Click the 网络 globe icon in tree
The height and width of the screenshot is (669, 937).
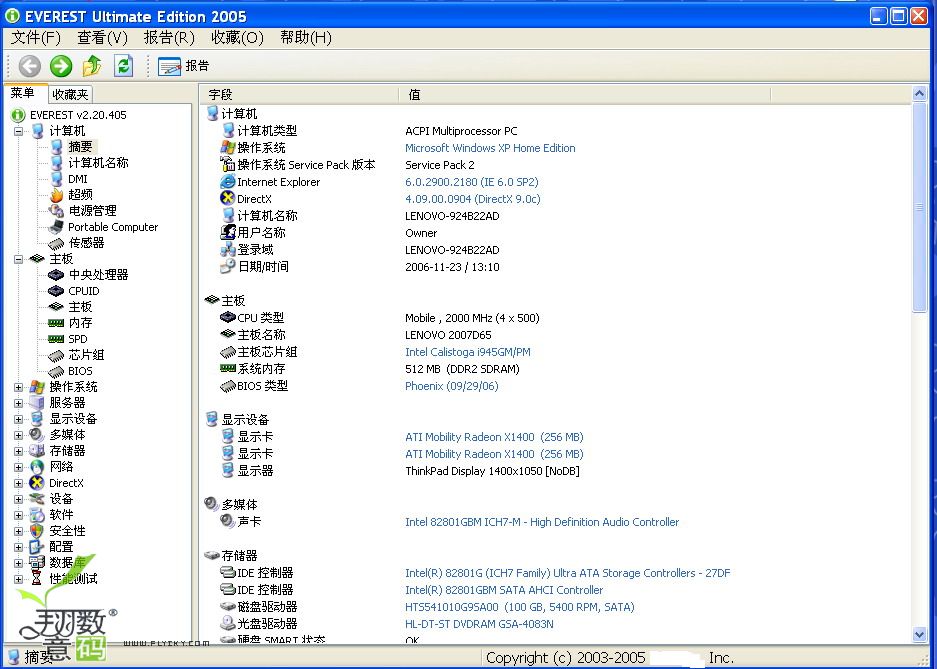pos(37,467)
